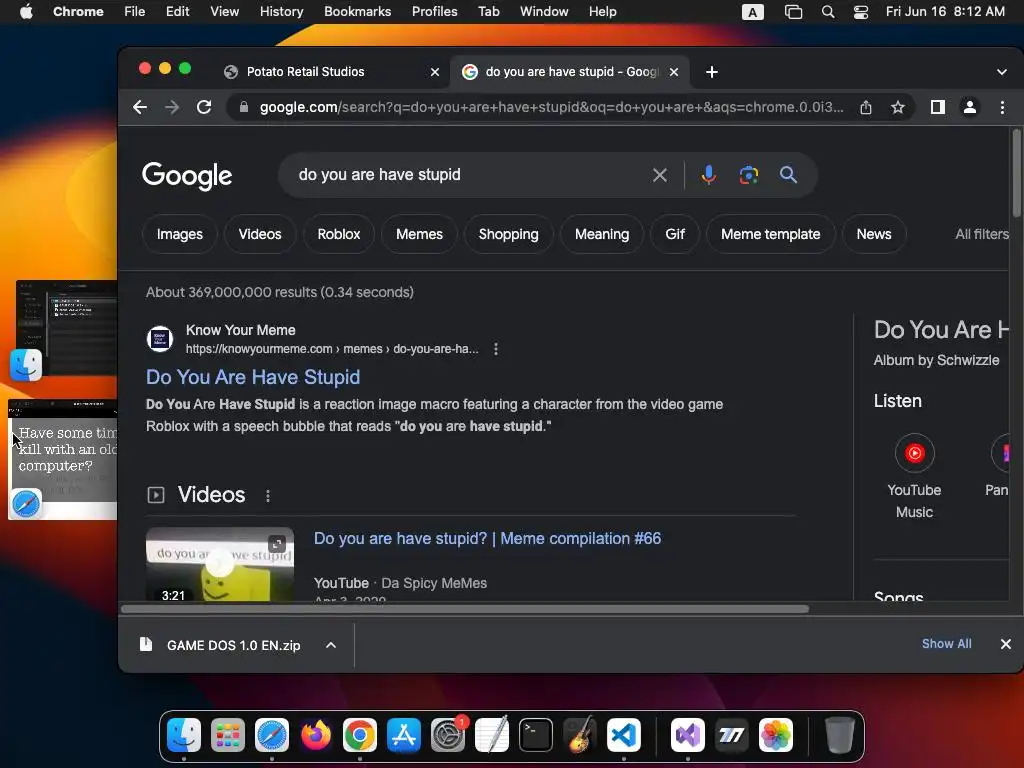1024x768 pixels.
Task: Close the Potato Retail Studios tab
Action: (435, 72)
